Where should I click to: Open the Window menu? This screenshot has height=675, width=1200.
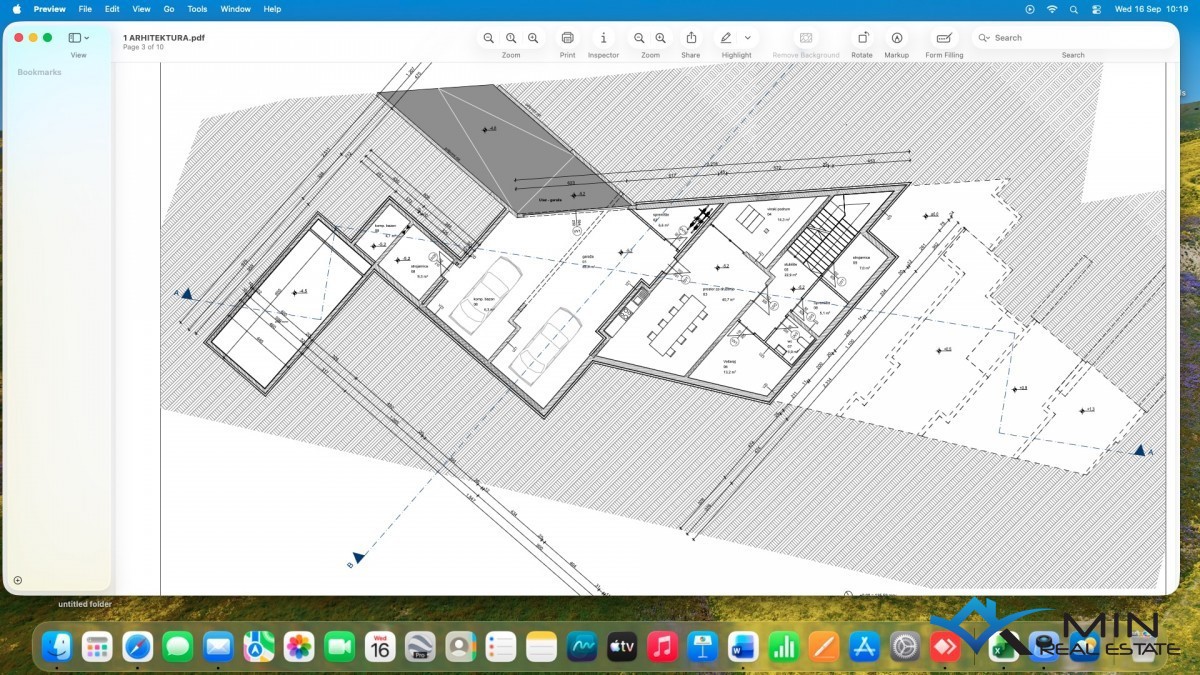[x=236, y=9]
